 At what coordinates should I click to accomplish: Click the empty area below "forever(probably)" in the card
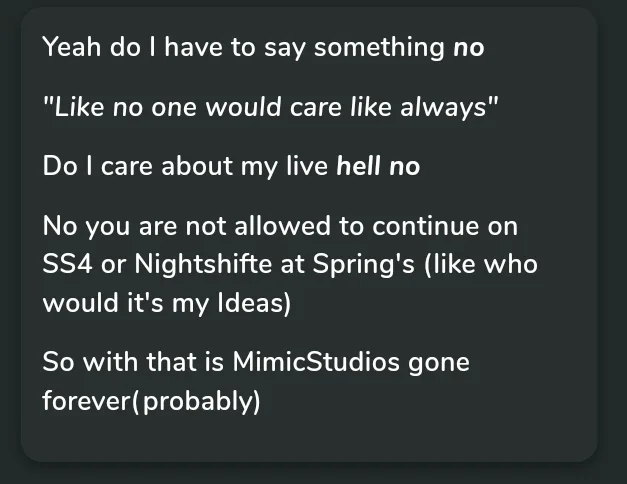[x=309, y=438]
